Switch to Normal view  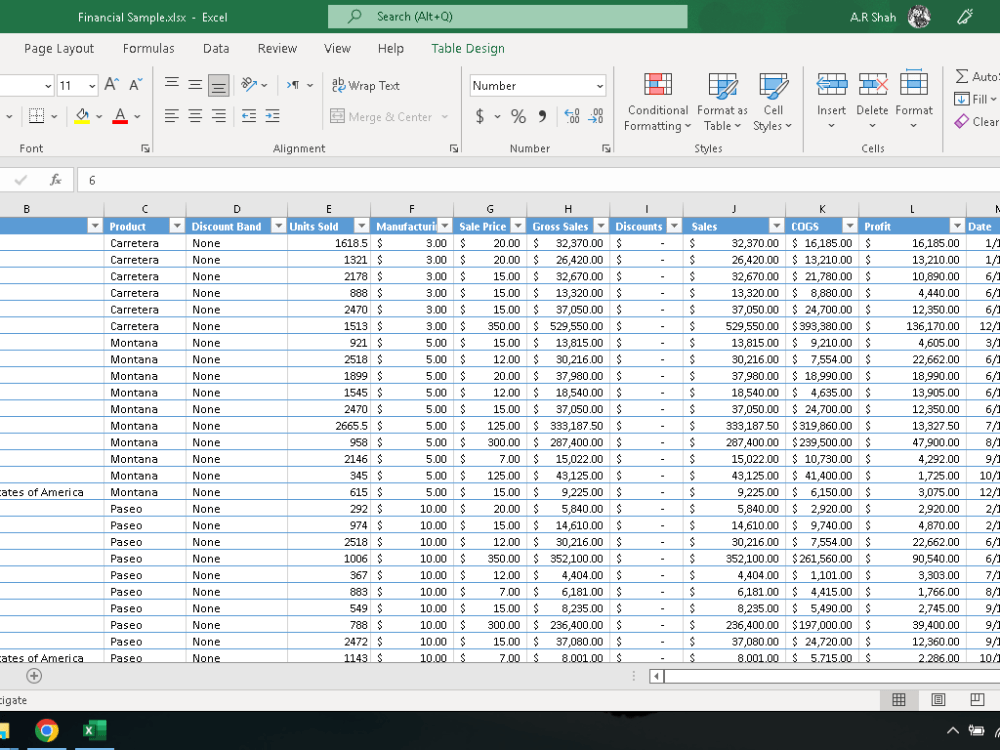click(x=899, y=700)
